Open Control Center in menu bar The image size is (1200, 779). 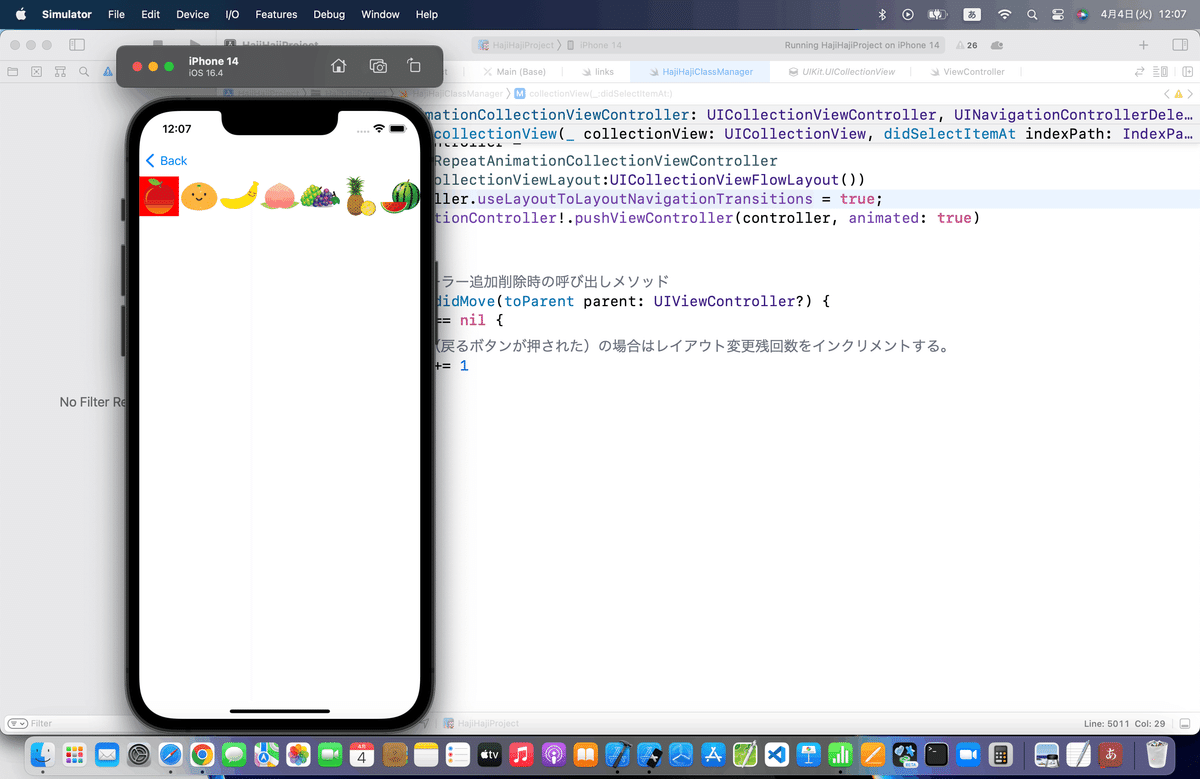[x=1057, y=15]
